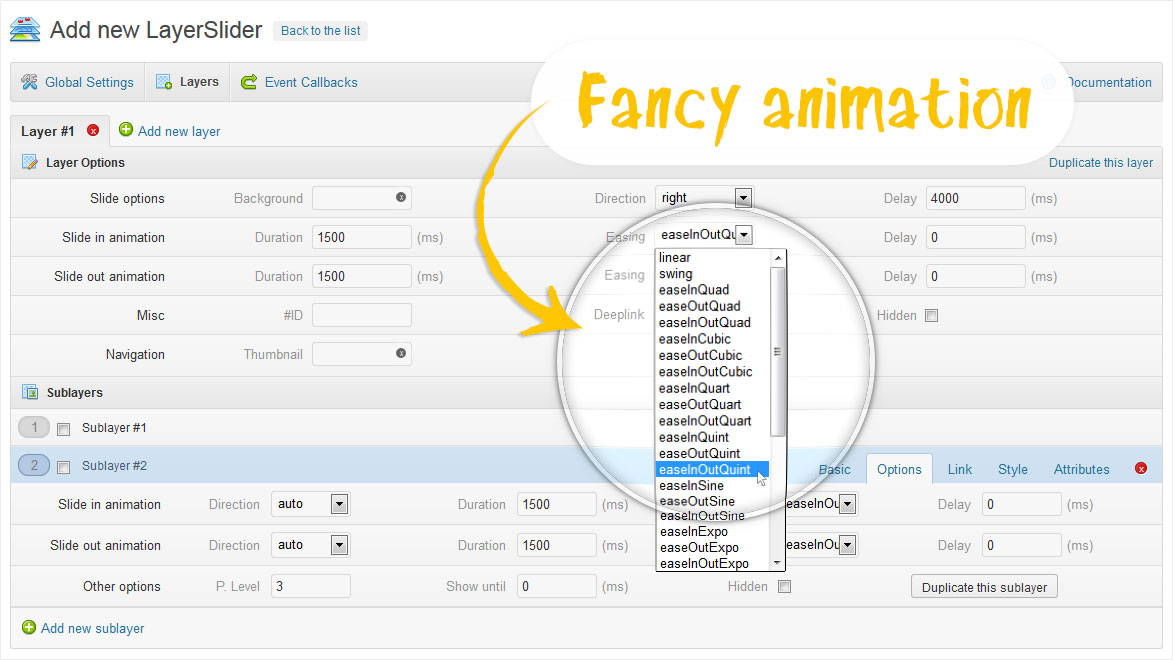This screenshot has height=660, width=1173.
Task: Toggle the Sublayer #2 checkbox
Action: click(64, 467)
